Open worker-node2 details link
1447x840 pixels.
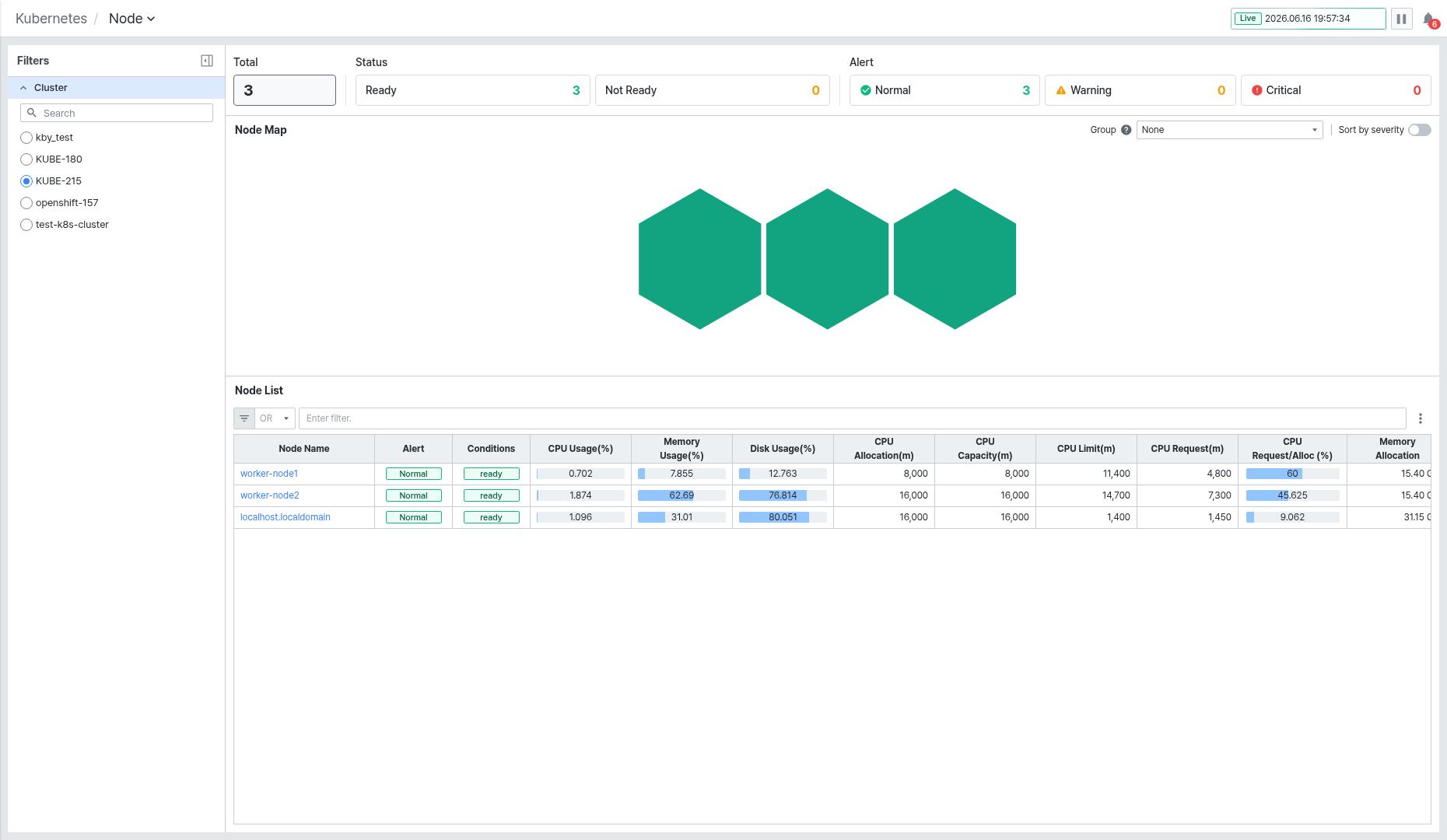pos(269,495)
